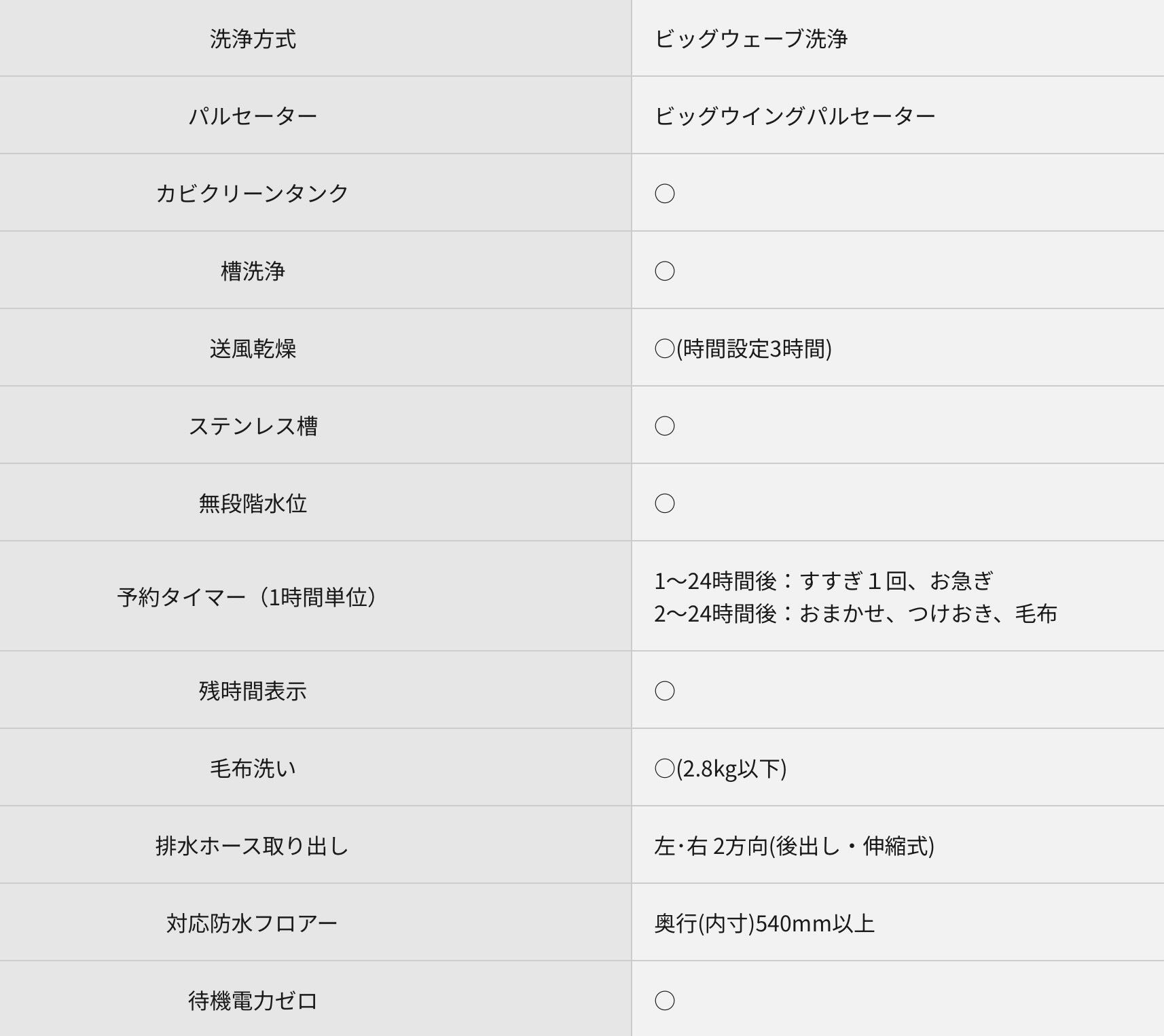Click the 左･右 2方向(後出し・伸縮式) value
Viewport: 1164px width, 1036px height.
794,846
